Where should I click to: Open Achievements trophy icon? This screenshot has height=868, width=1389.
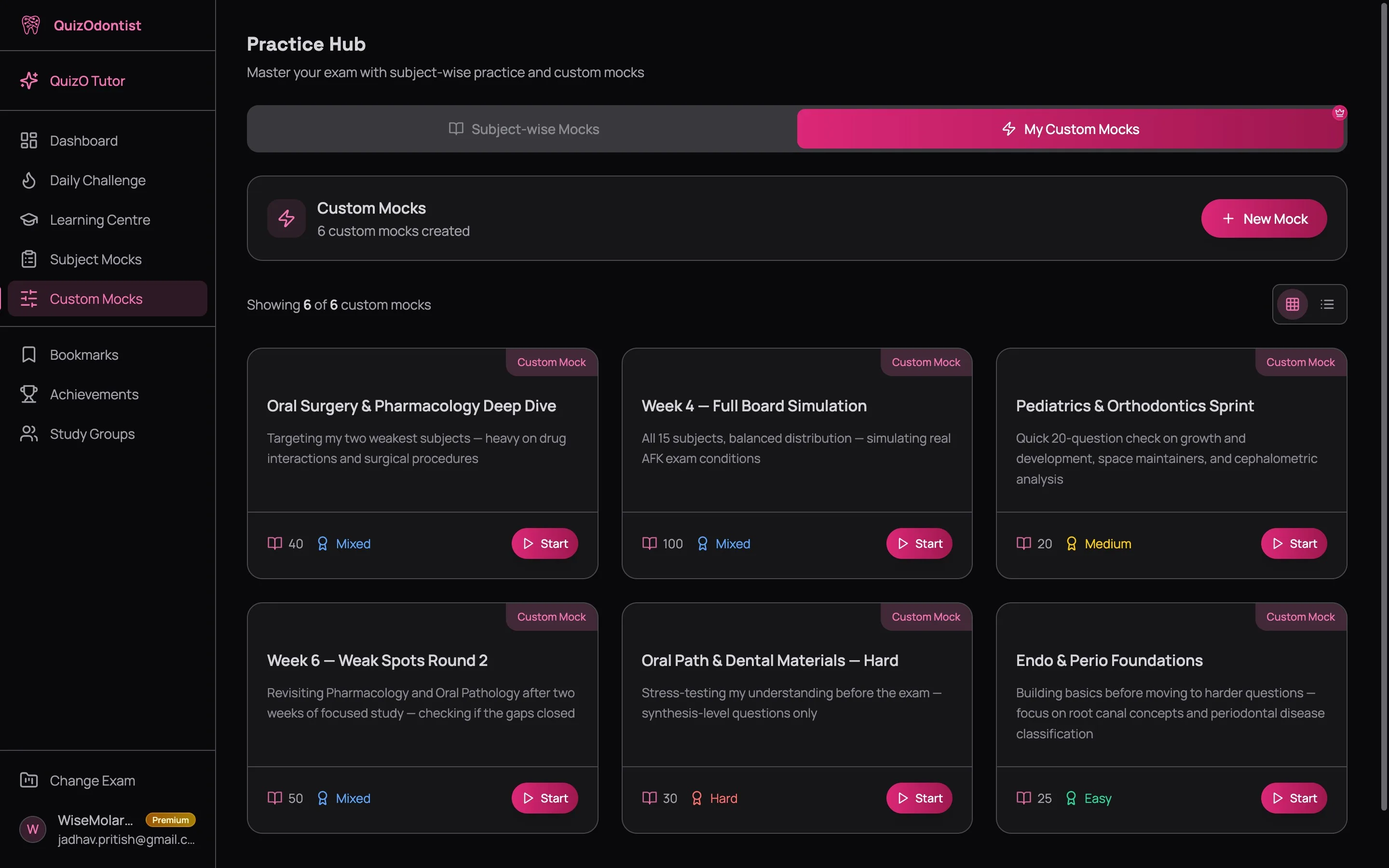tap(29, 394)
